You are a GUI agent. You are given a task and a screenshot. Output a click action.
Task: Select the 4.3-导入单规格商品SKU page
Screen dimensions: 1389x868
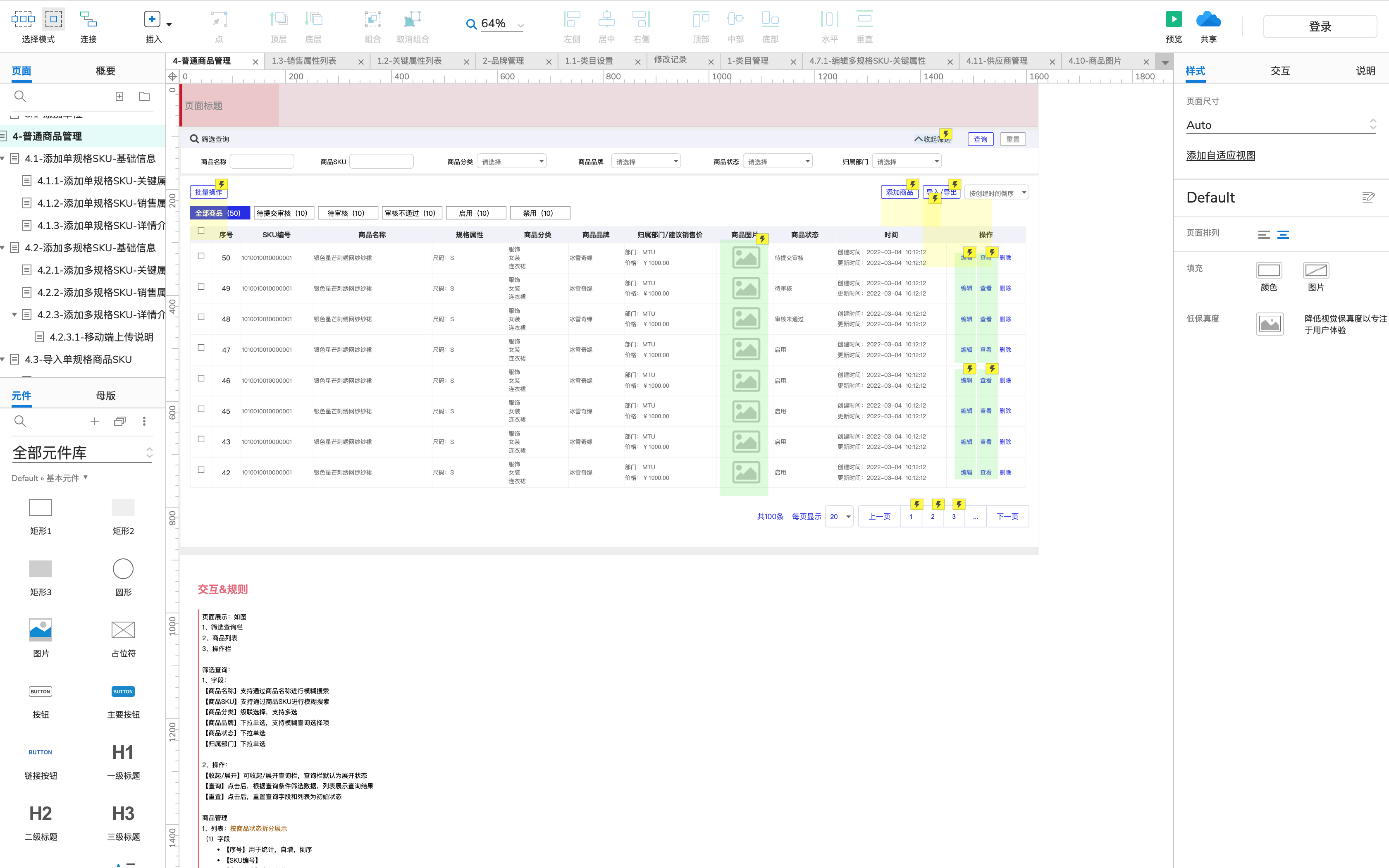[x=78, y=359]
